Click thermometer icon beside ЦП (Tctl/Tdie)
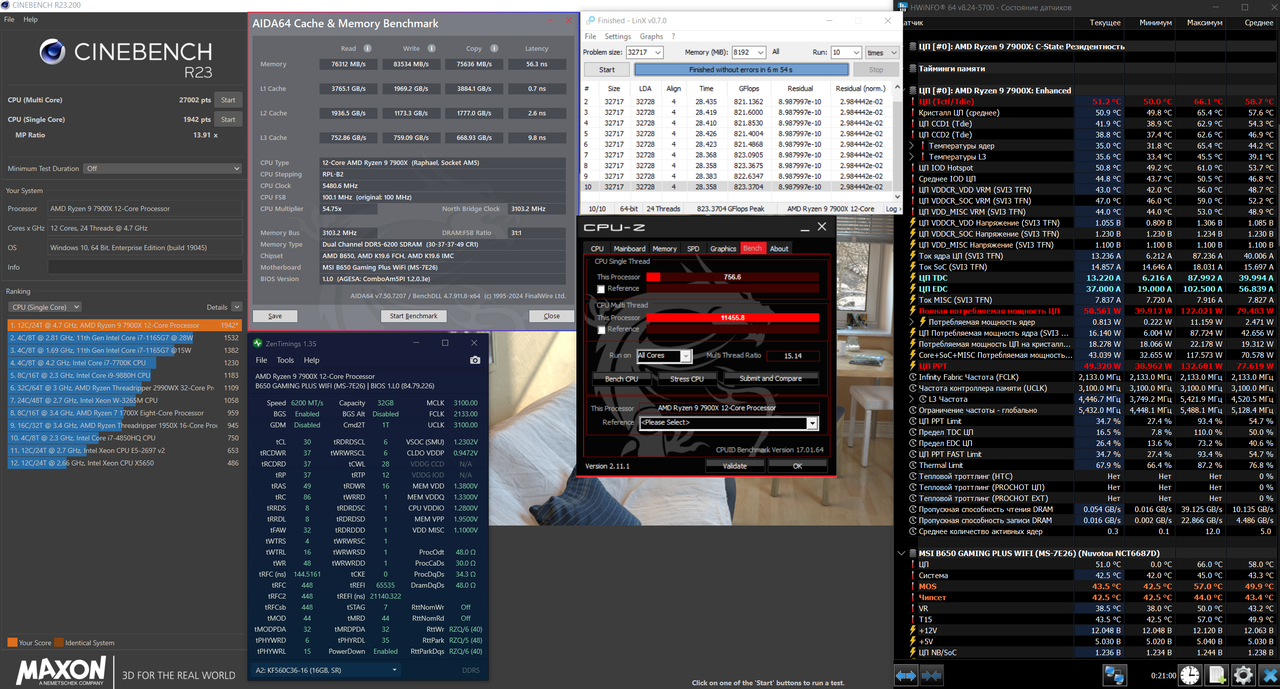 911,101
